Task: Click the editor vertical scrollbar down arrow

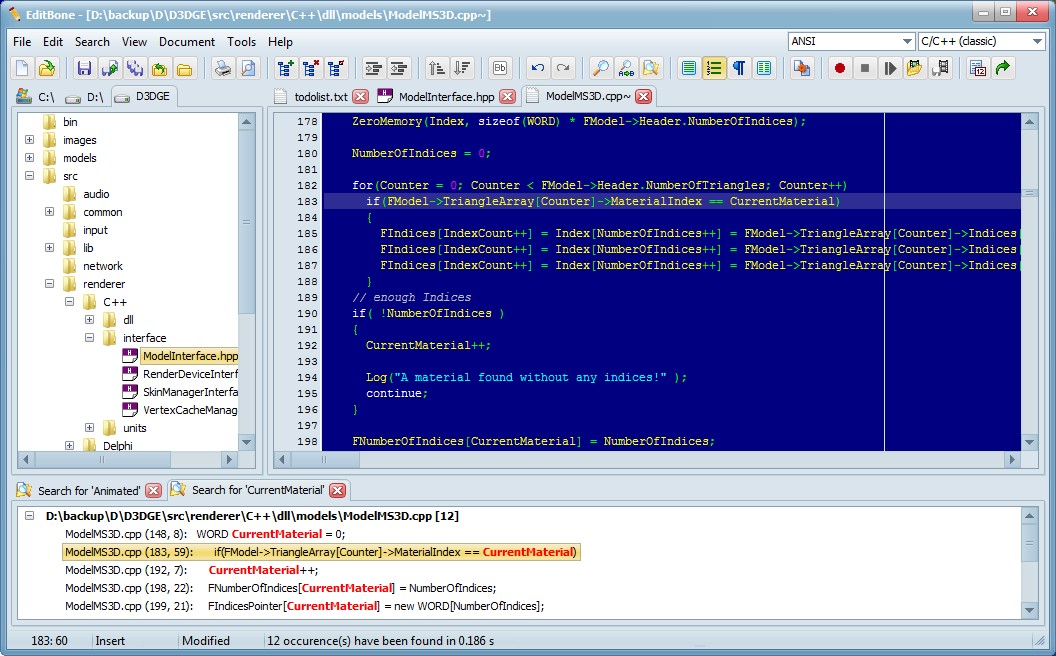Action: [1029, 442]
